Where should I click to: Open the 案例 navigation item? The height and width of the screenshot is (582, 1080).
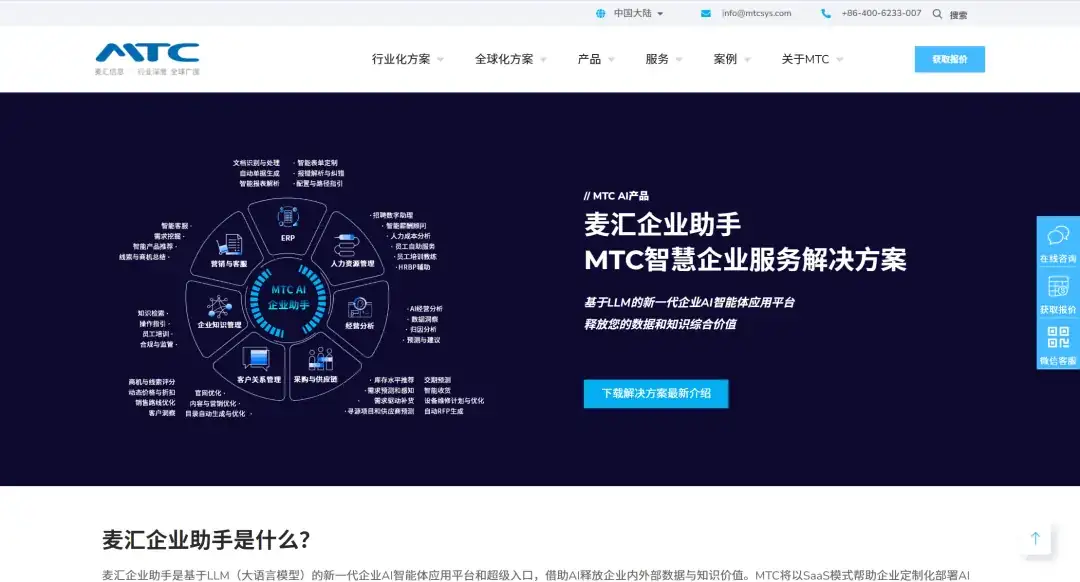click(x=725, y=59)
